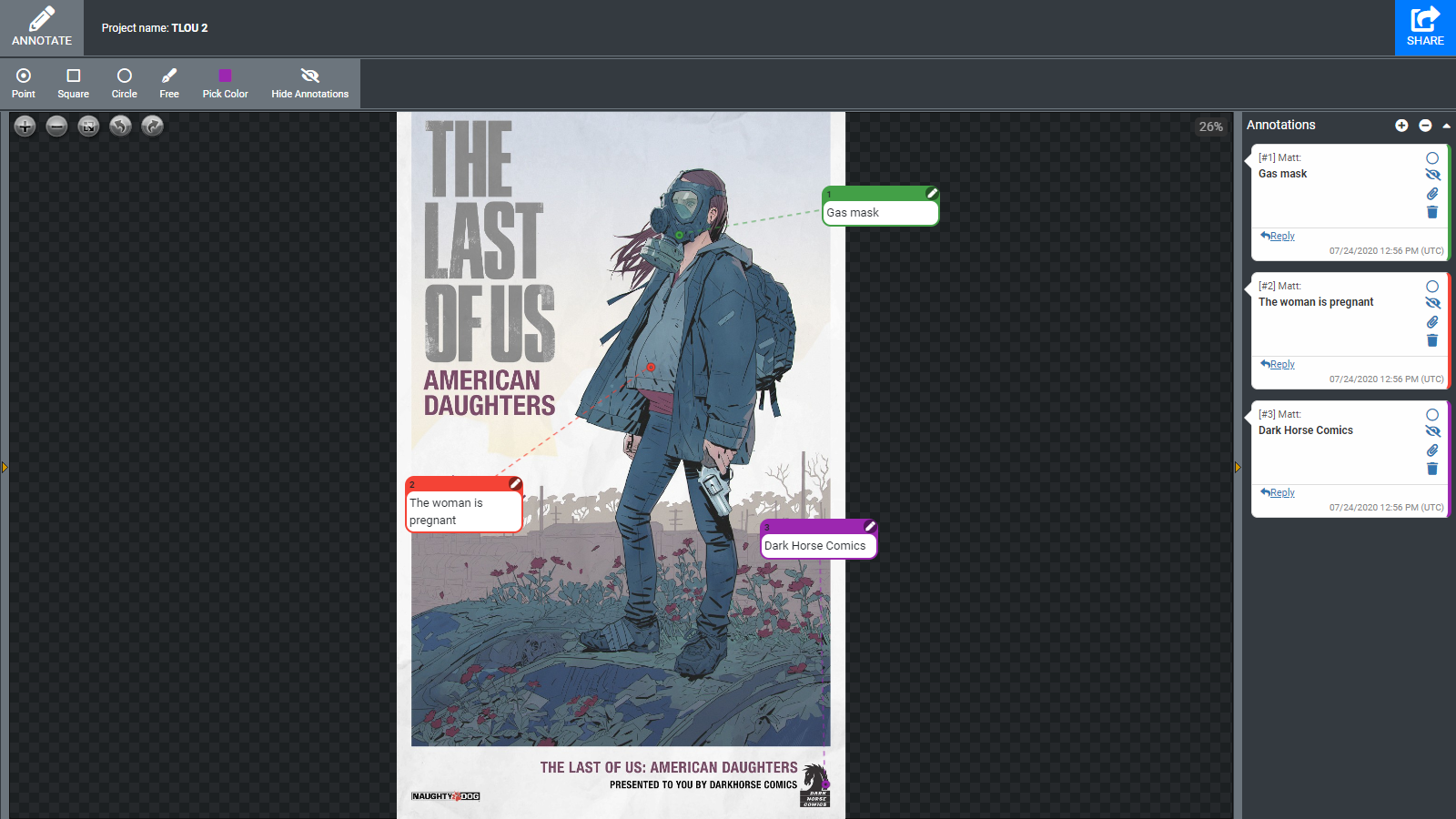Image resolution: width=1456 pixels, height=819 pixels.
Task: Edit the green Gas mask callout
Action: [932, 193]
